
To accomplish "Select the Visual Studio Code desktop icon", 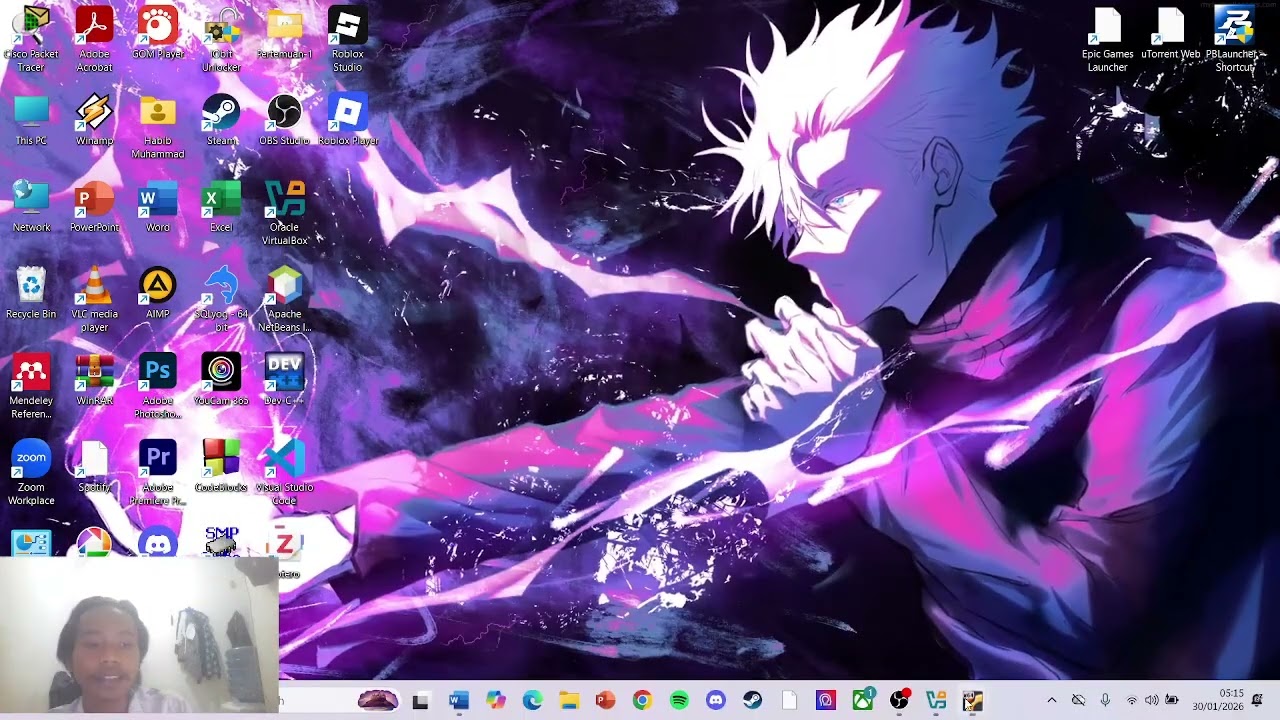I will coord(284,474).
